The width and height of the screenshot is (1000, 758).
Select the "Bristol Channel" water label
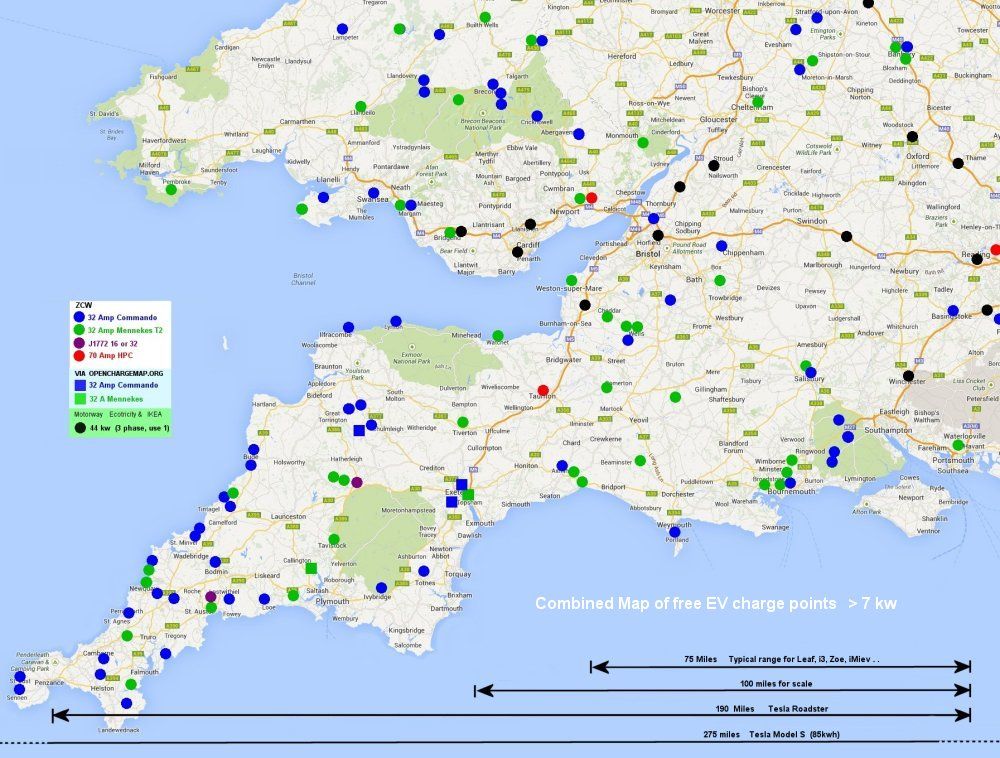304,279
